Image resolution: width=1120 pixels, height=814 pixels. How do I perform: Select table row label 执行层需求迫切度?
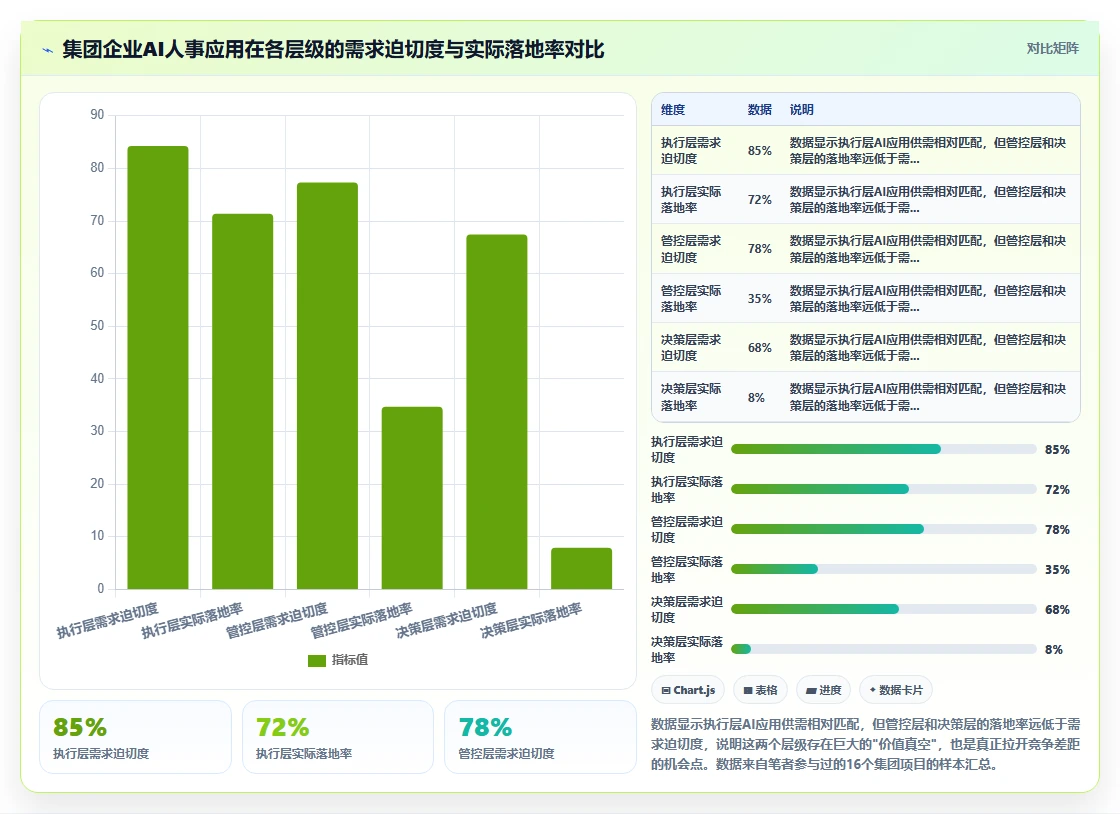pyautogui.click(x=691, y=151)
